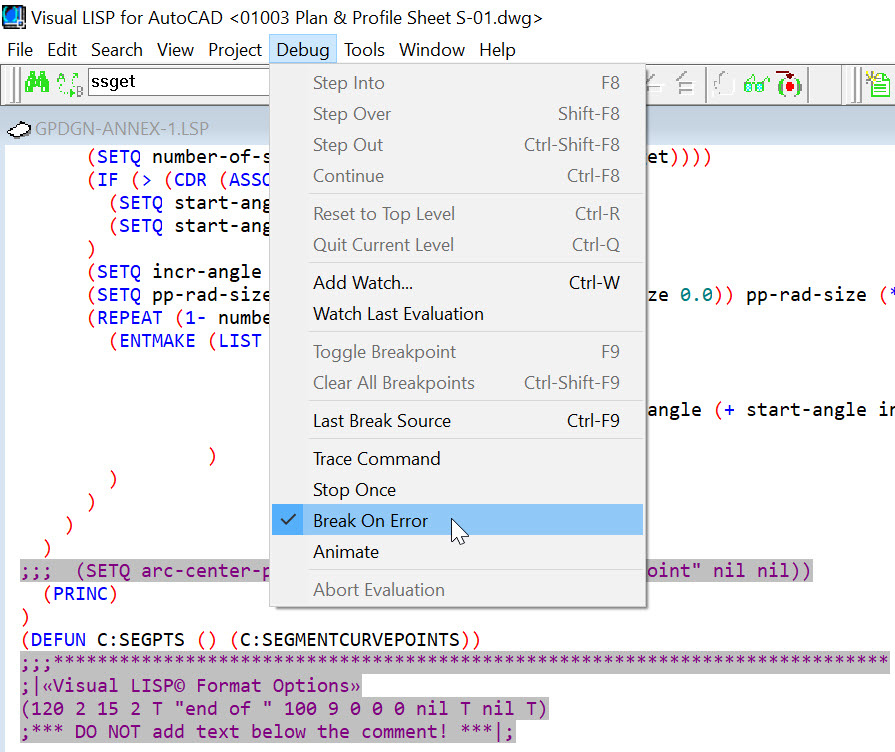Click the red Trace recording toolbar icon

coord(789,85)
